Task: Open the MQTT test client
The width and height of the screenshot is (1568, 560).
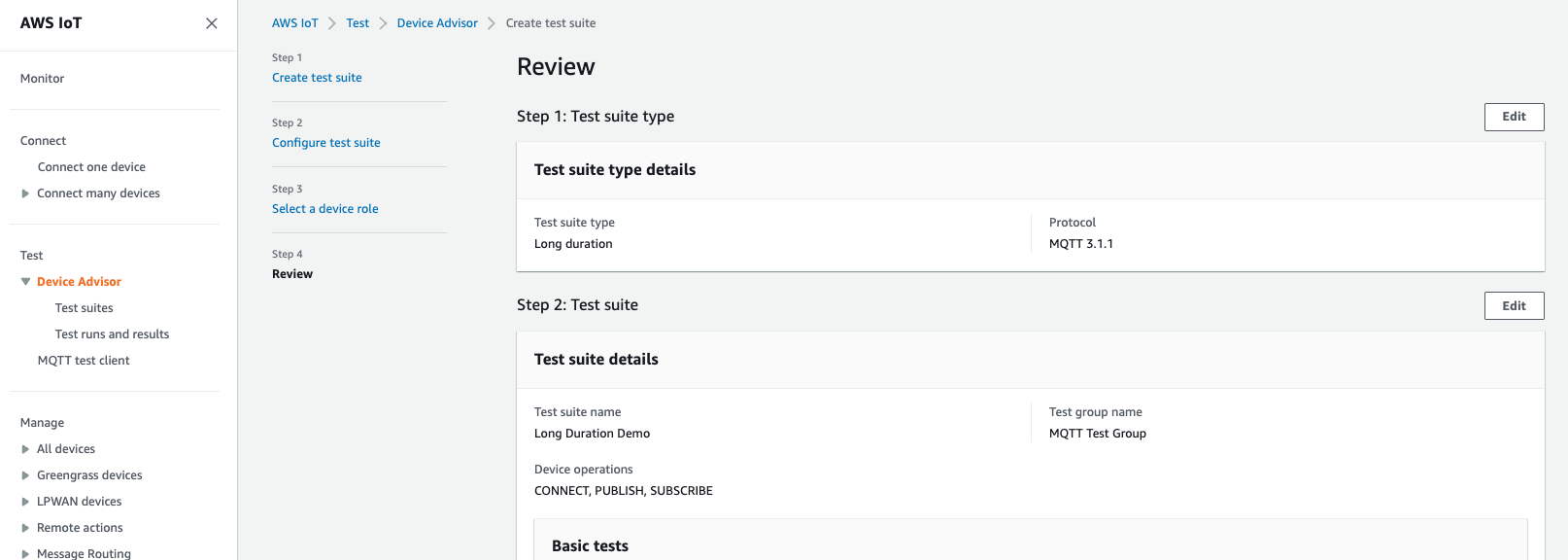Action: pyautogui.click(x=84, y=361)
